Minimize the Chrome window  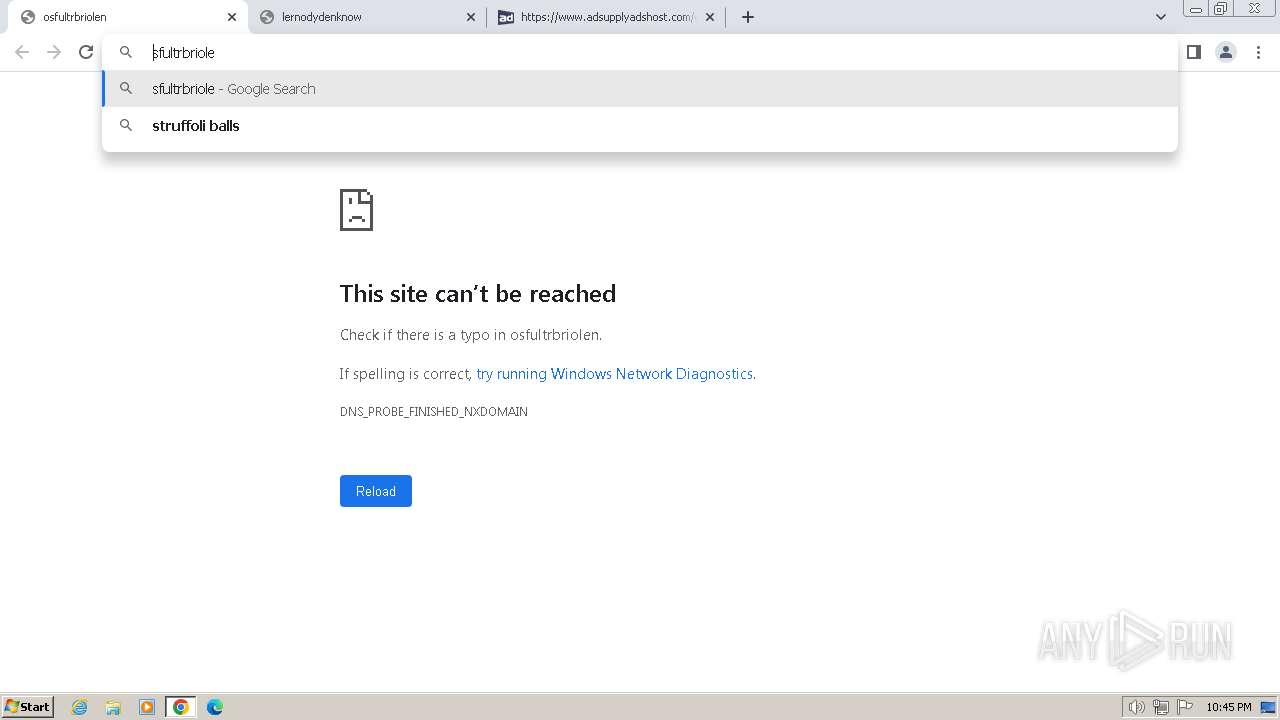1195,8
